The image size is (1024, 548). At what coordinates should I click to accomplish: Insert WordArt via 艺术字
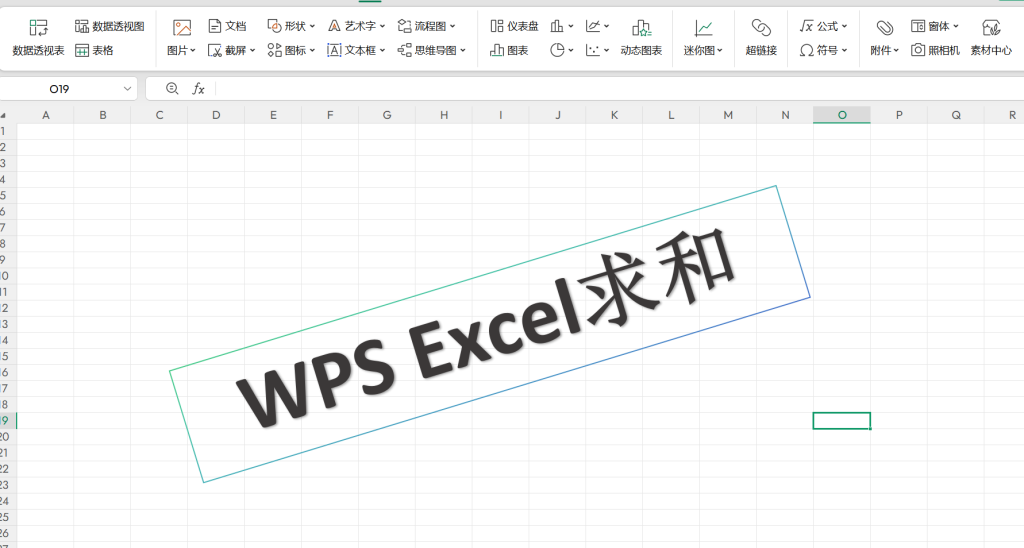[352, 26]
